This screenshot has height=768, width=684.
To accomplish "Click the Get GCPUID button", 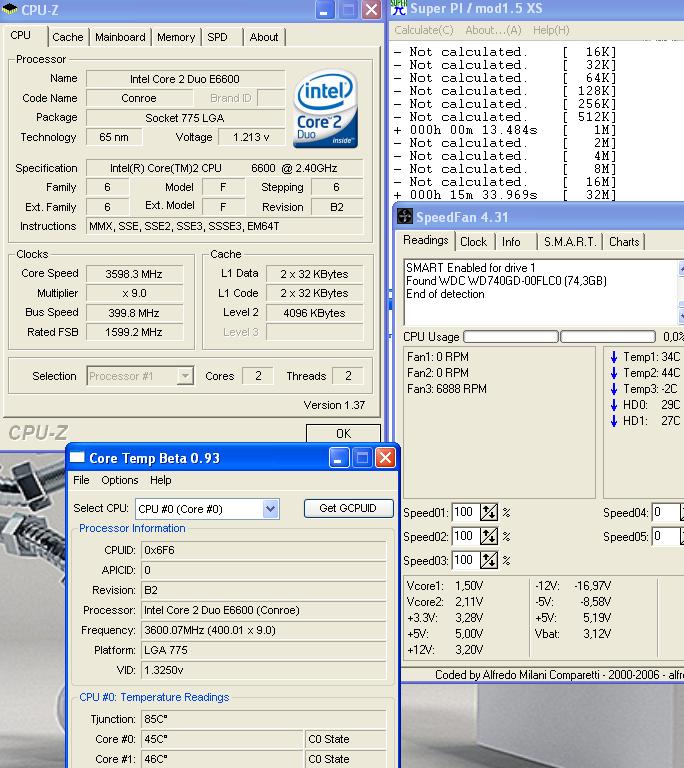I will pyautogui.click(x=348, y=508).
